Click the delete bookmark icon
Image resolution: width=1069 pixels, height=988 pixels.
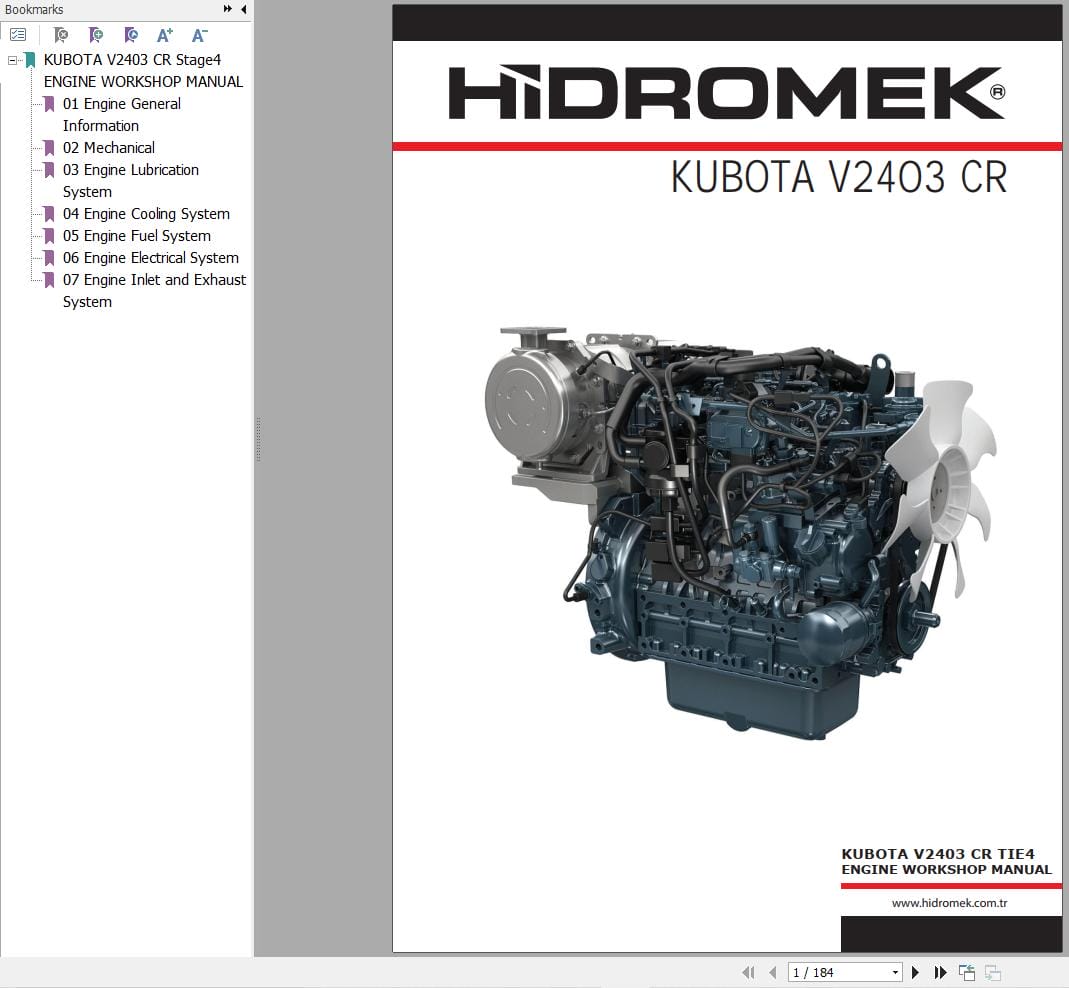[61, 35]
